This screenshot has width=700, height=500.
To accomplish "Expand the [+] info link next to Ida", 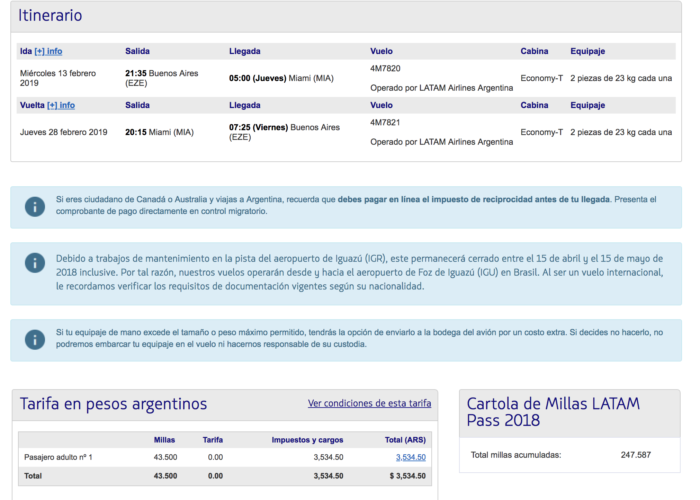I will point(48,51).
